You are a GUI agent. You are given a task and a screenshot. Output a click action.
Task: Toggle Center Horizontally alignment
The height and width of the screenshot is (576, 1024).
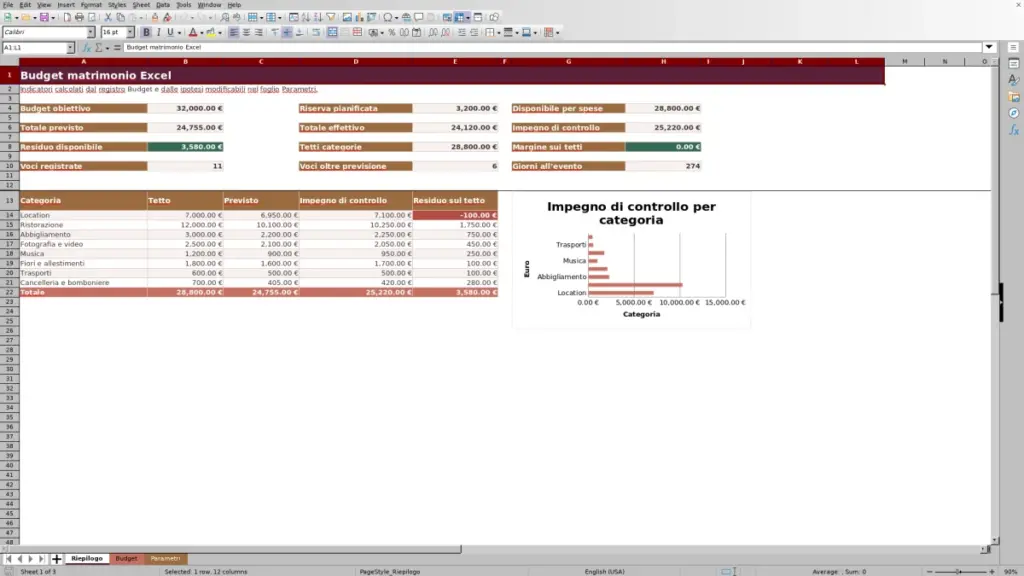point(246,33)
